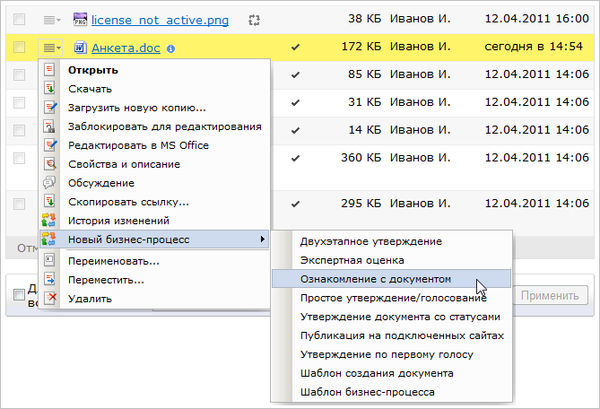Click the lock icon for Заблокировать для редактирования

pos(51,127)
